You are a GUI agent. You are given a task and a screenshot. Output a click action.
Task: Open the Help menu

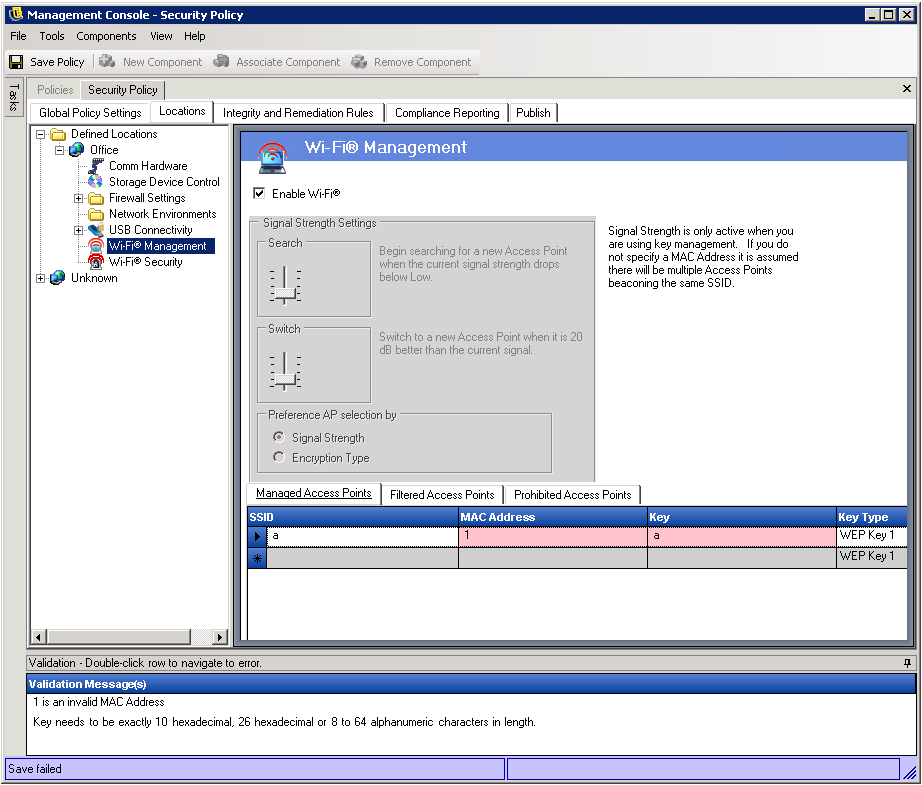(x=195, y=36)
